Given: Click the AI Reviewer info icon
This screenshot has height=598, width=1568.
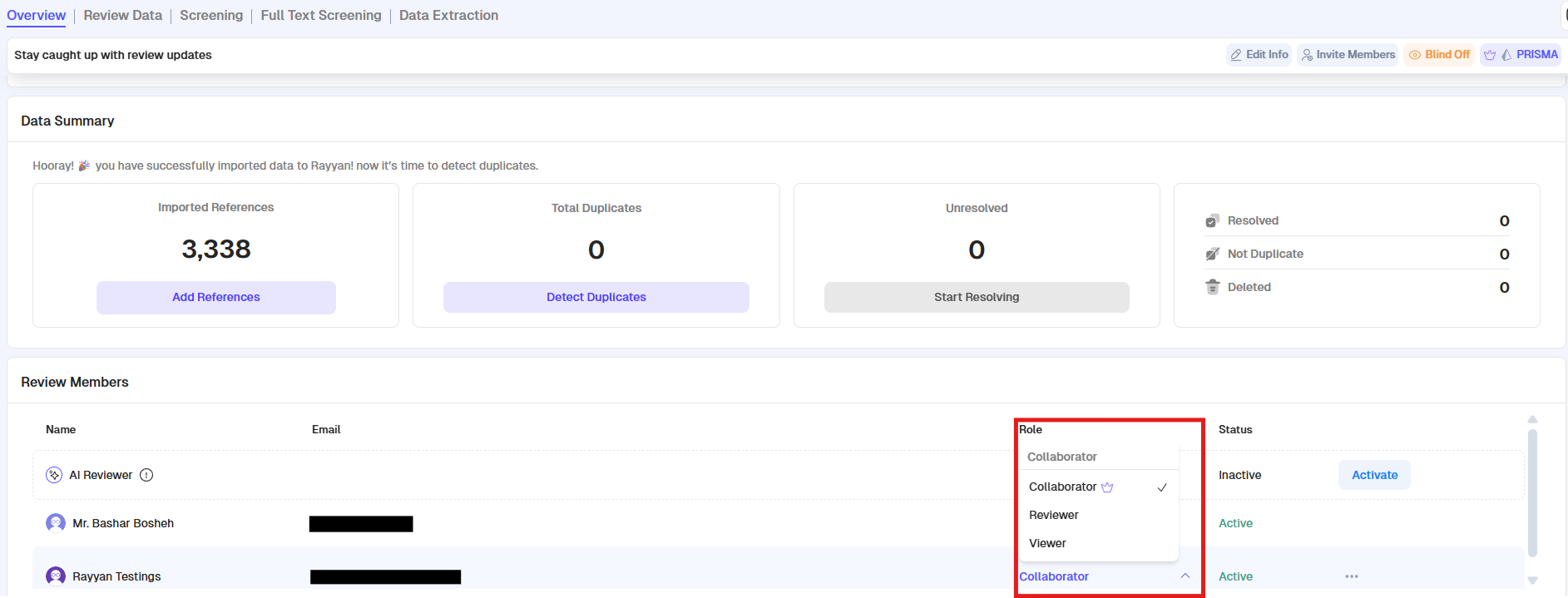Looking at the screenshot, I should point(146,475).
